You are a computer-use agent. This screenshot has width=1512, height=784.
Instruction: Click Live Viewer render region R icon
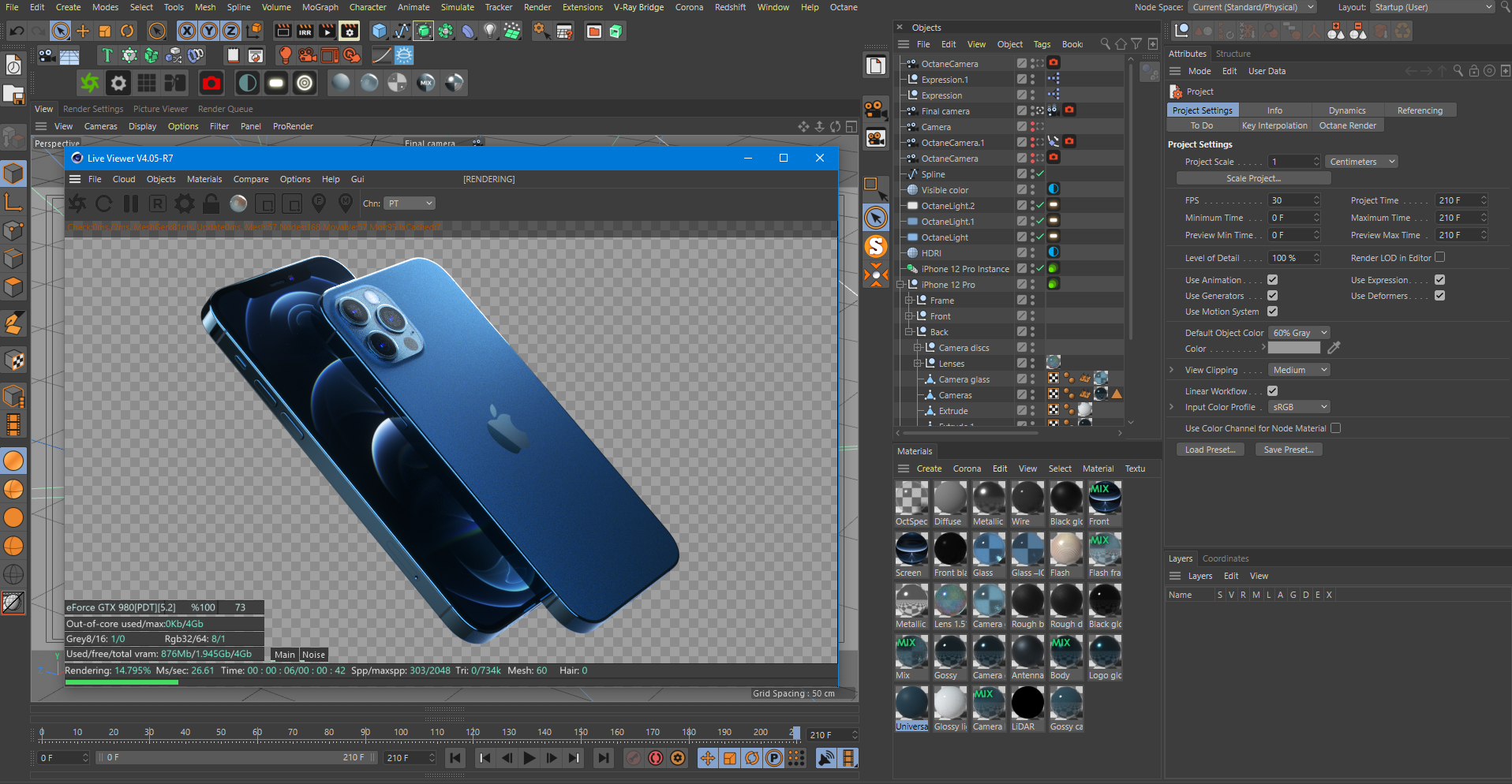(158, 203)
